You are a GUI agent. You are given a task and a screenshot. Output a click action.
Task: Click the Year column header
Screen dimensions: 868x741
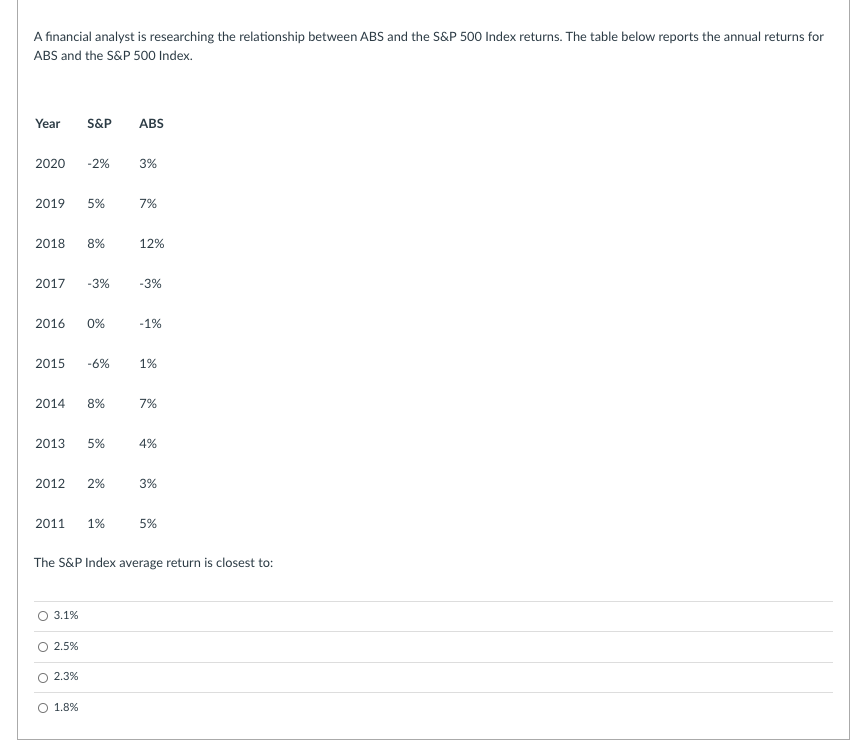[x=48, y=123]
